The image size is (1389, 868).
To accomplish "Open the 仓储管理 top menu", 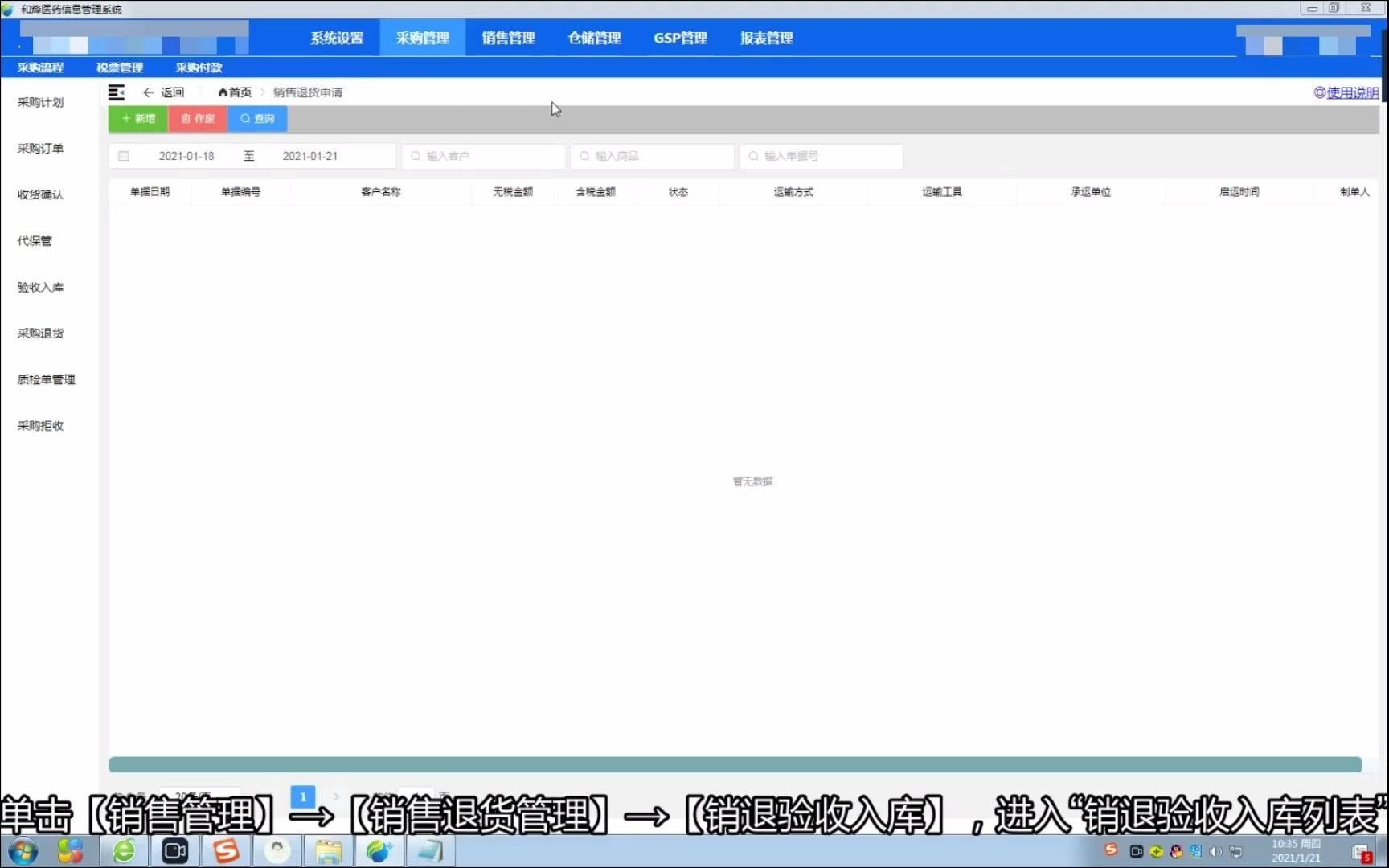I will click(595, 38).
